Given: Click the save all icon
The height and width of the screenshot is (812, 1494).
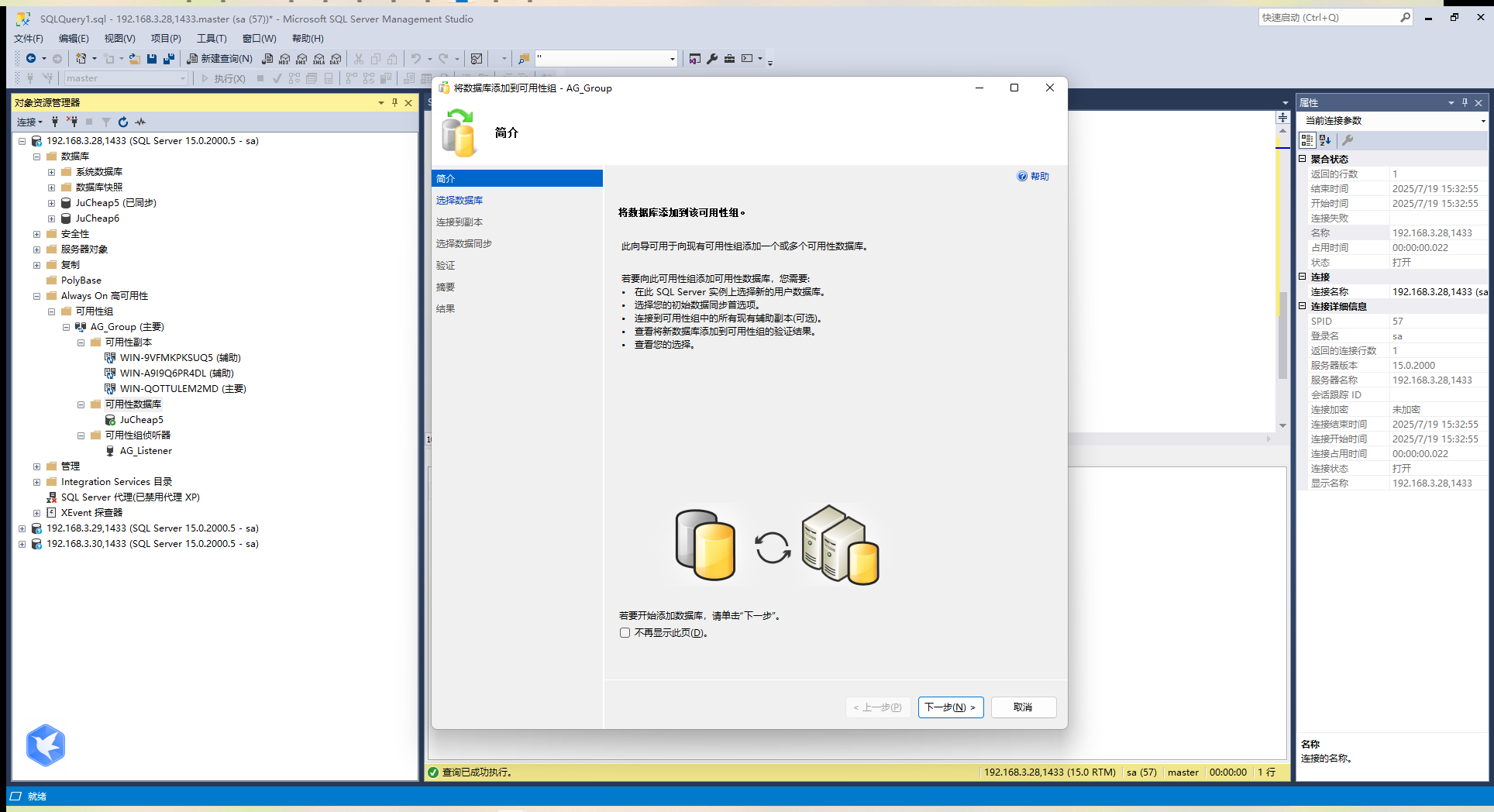Looking at the screenshot, I should pos(169,59).
